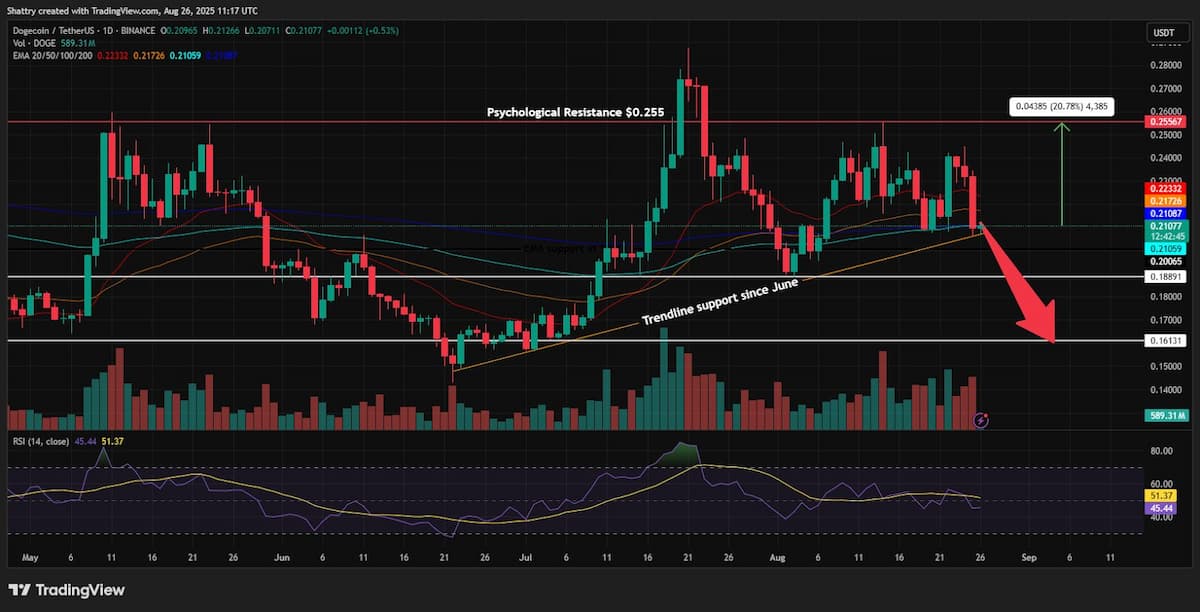This screenshot has width=1200, height=612.
Task: Select the Psychological Resistance $0.255 label
Action: pyautogui.click(x=575, y=112)
